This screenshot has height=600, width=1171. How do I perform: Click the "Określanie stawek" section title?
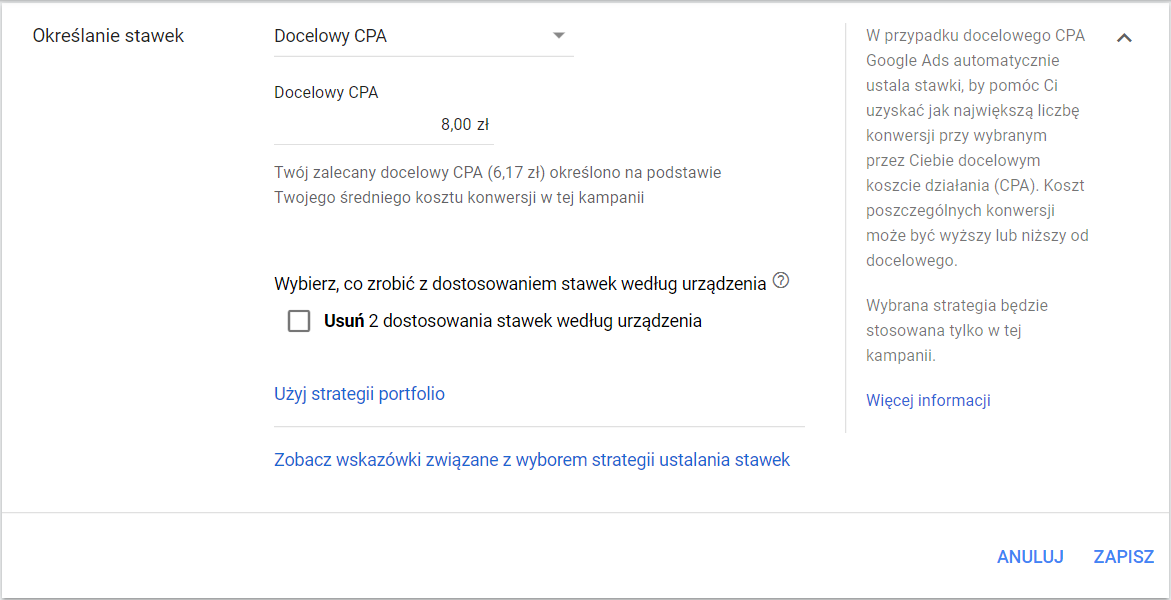108,36
